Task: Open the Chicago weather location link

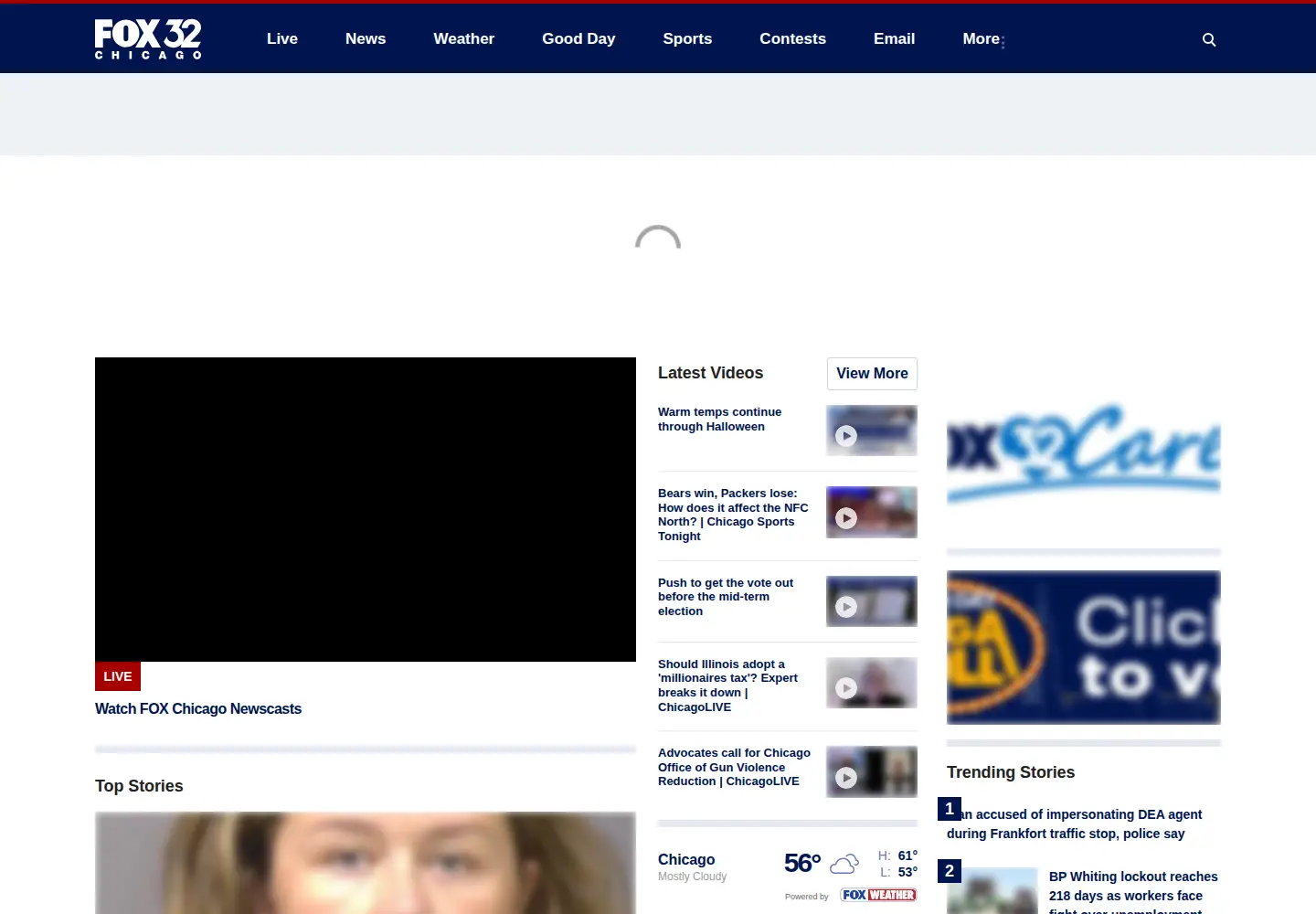Action: pyautogui.click(x=686, y=859)
